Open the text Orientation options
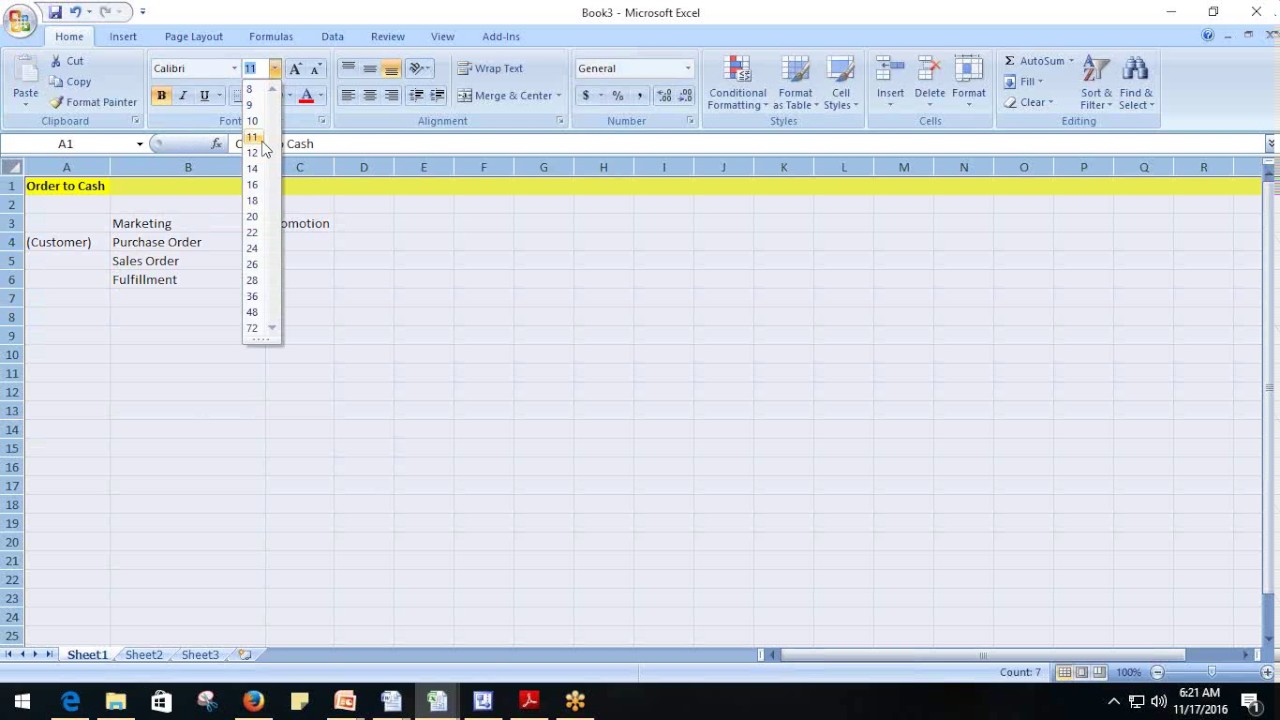Screen dimensions: 1280x720 [x=420, y=68]
